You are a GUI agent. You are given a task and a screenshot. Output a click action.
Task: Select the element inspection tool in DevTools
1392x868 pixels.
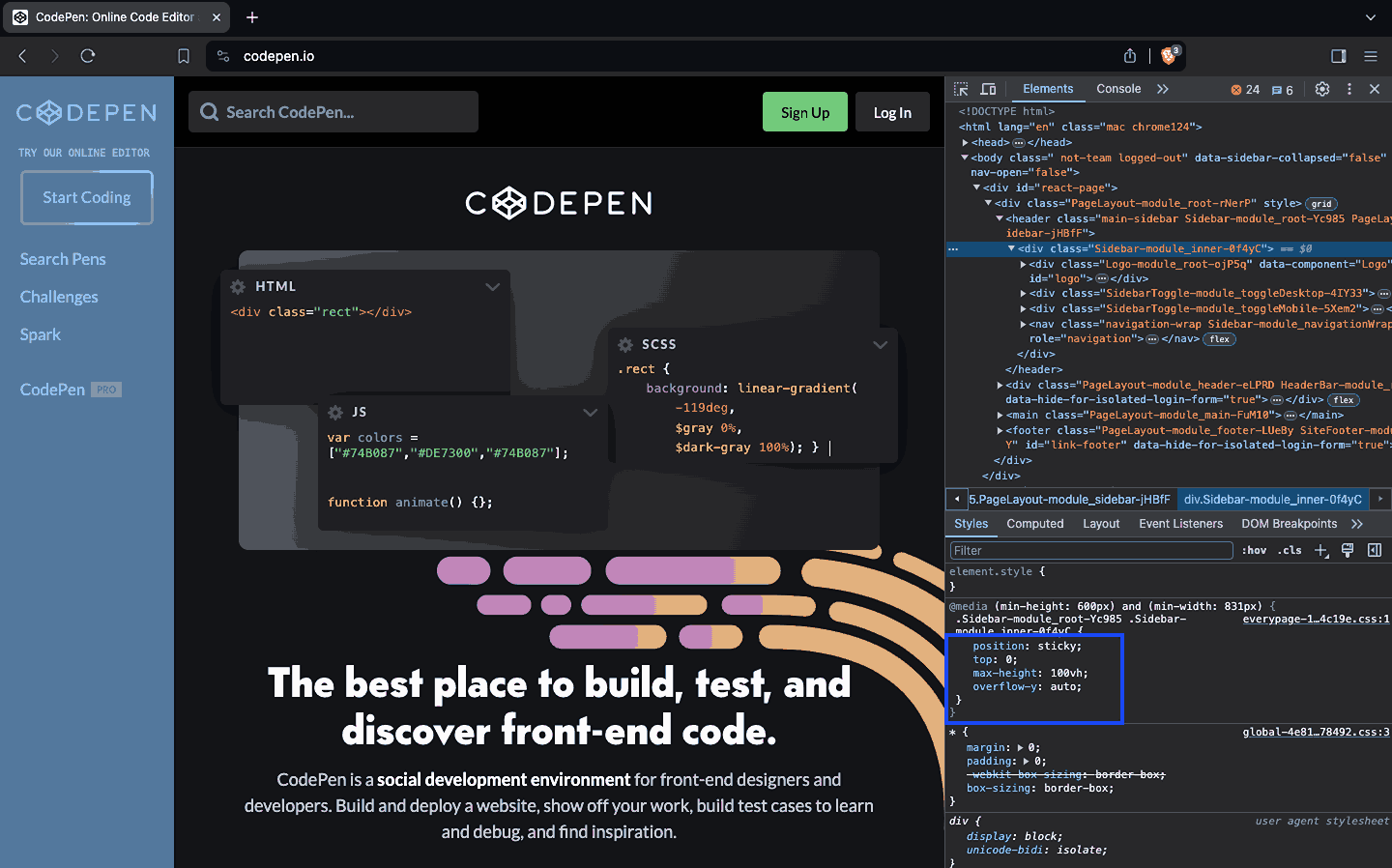(961, 88)
